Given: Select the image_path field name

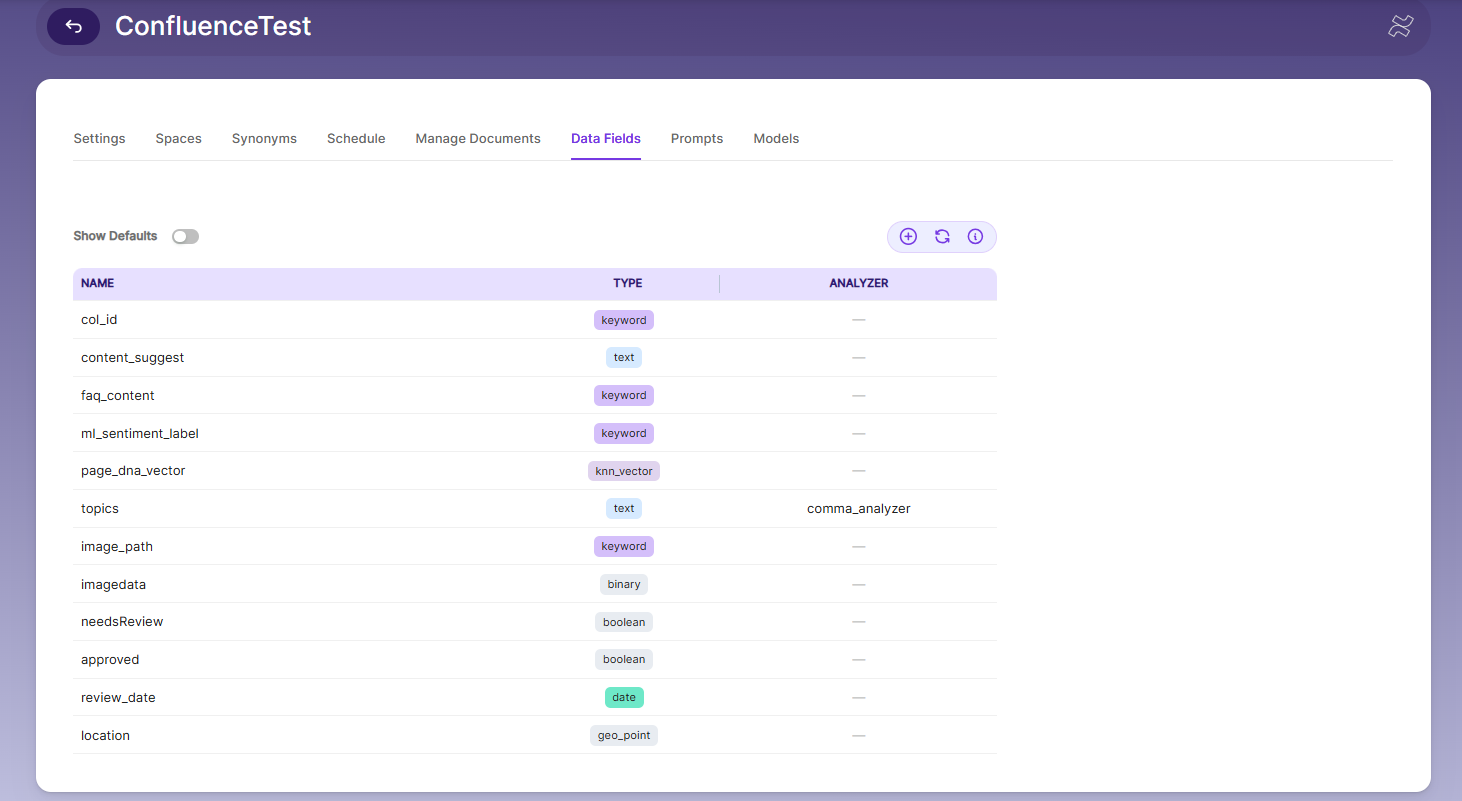Looking at the screenshot, I should coord(117,547).
